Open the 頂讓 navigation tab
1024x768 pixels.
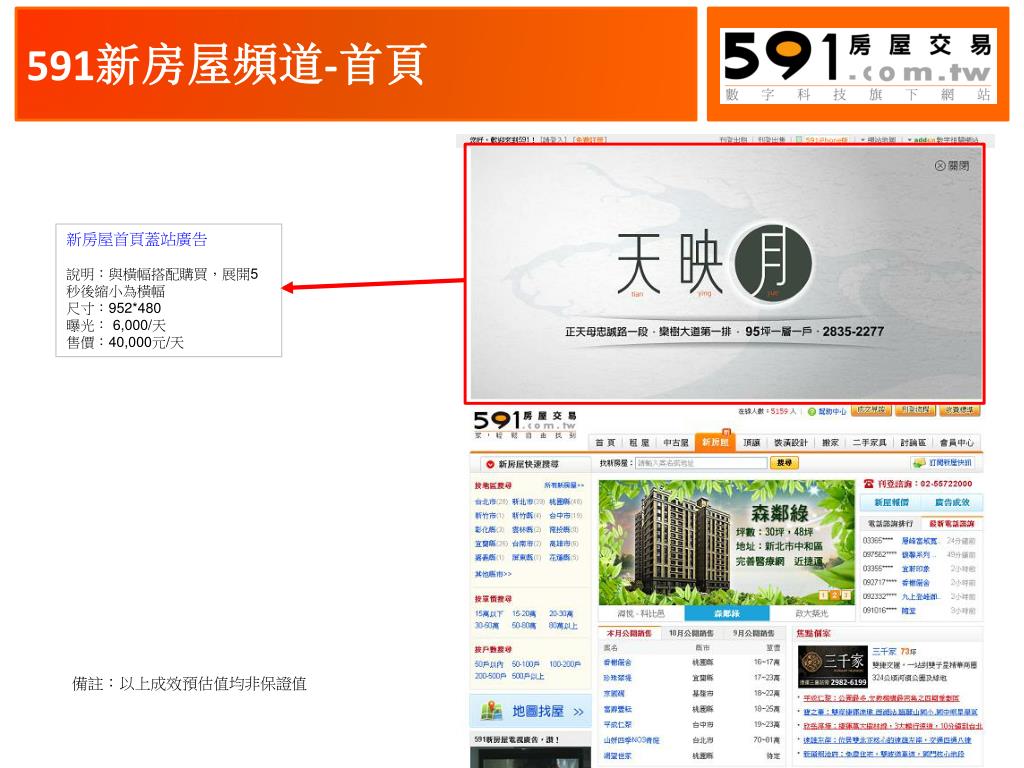pos(752,442)
